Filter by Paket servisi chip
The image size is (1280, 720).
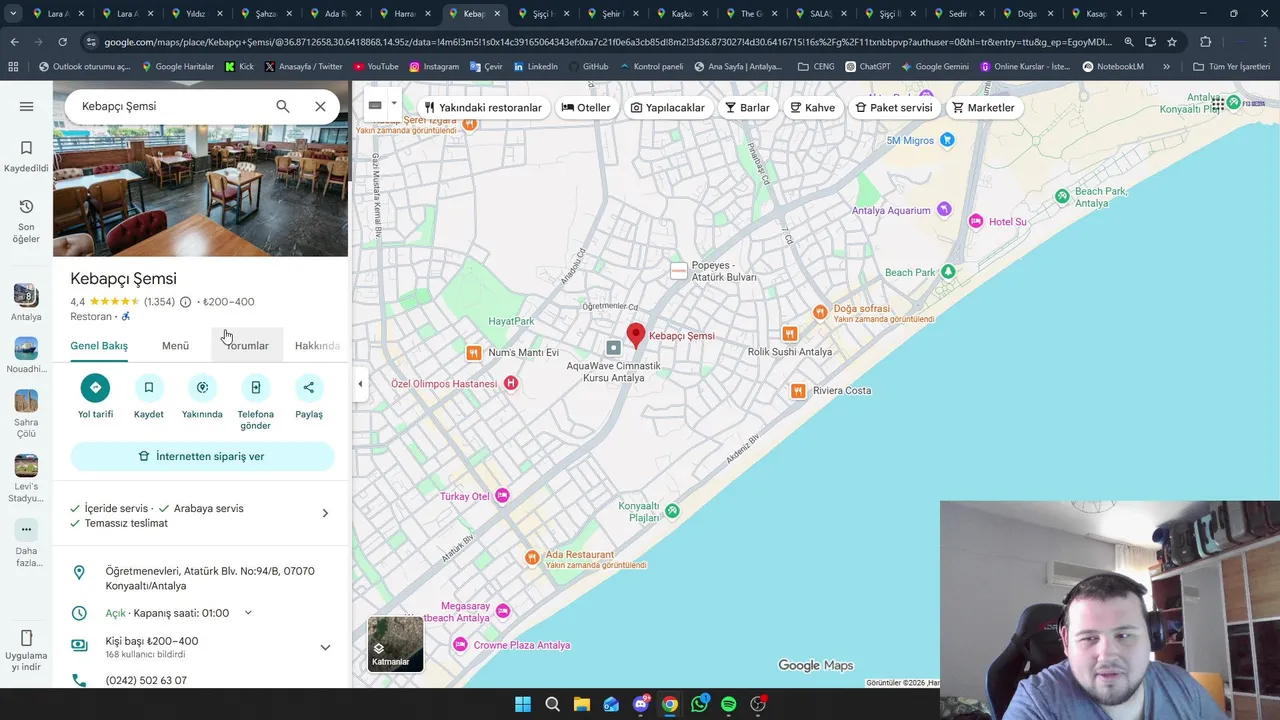click(894, 107)
